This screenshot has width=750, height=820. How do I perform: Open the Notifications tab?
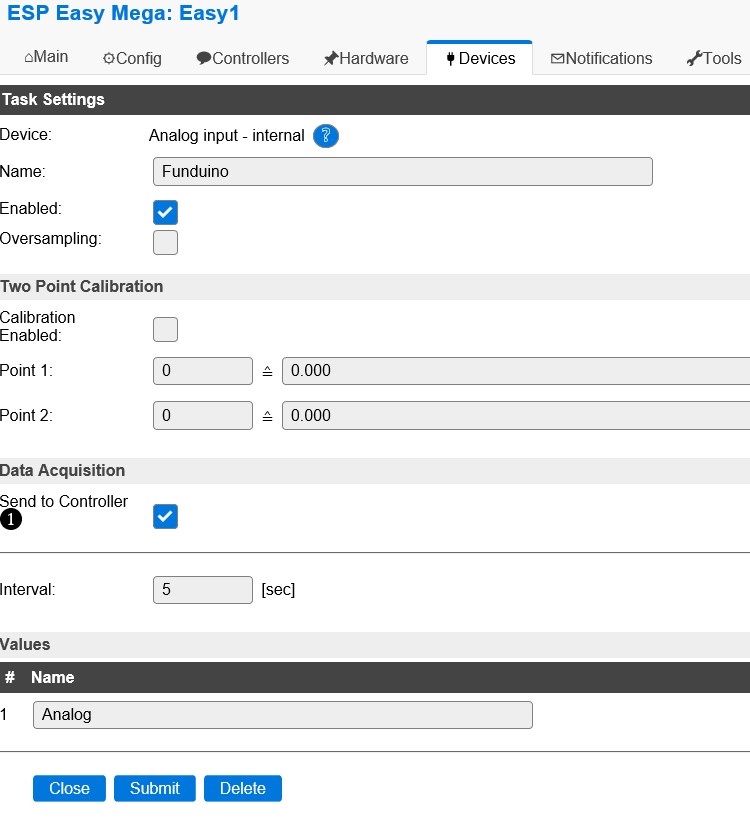tap(602, 59)
